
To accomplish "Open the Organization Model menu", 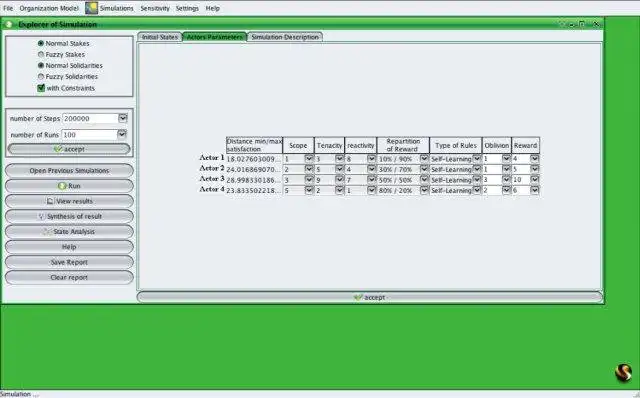I will point(49,8).
